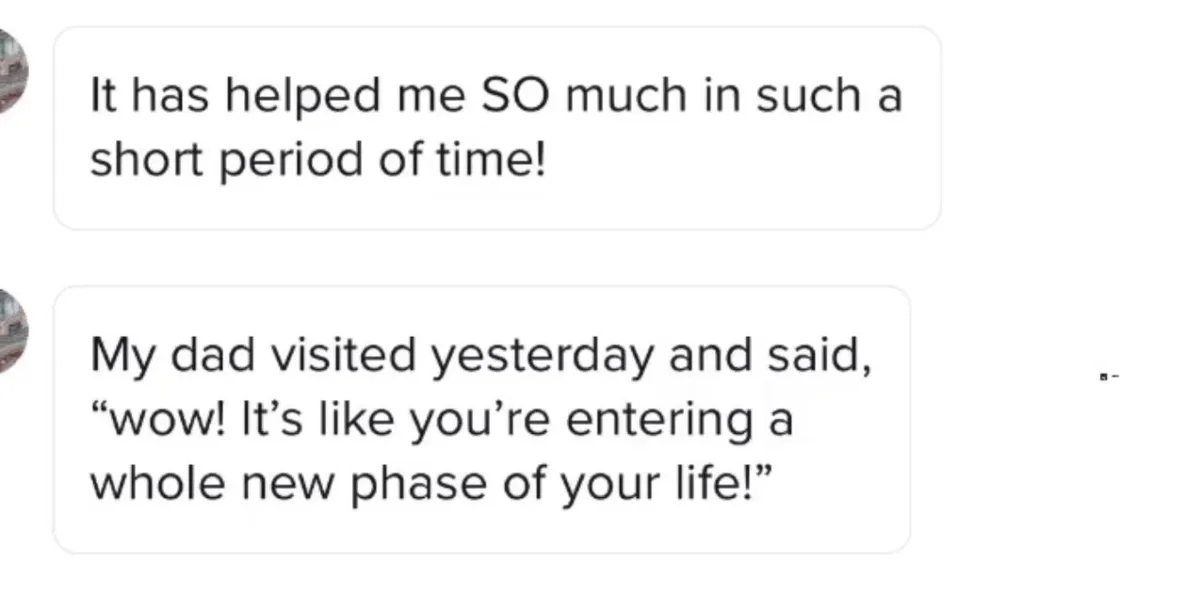The height and width of the screenshot is (595, 1200).
Task: Click the tiny dark mark at right
Action: tap(1107, 378)
